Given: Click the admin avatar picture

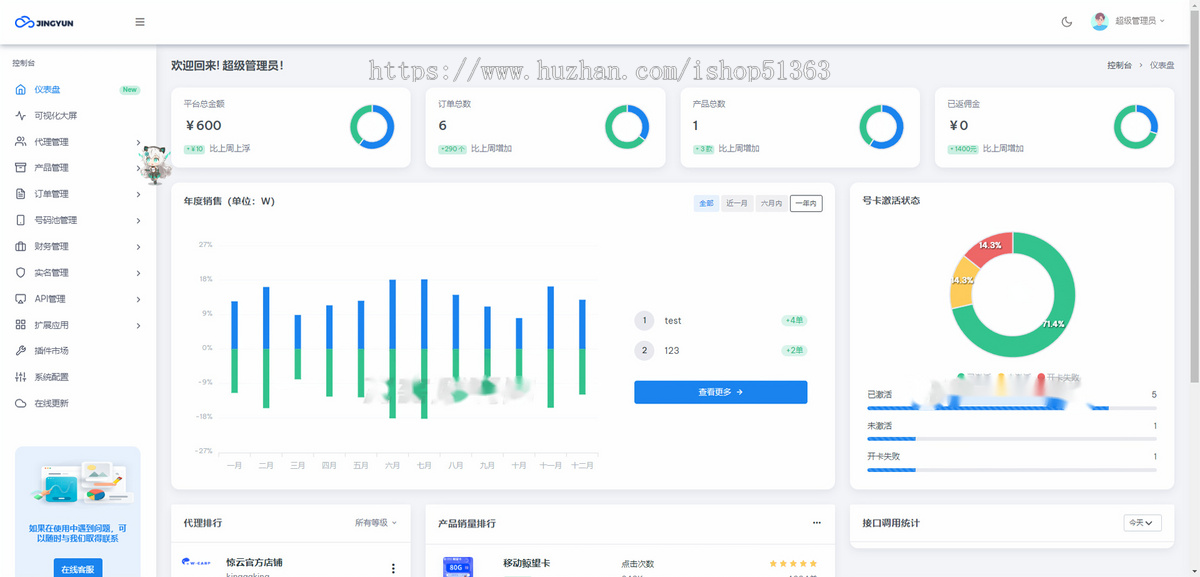Looking at the screenshot, I should click(1100, 21).
